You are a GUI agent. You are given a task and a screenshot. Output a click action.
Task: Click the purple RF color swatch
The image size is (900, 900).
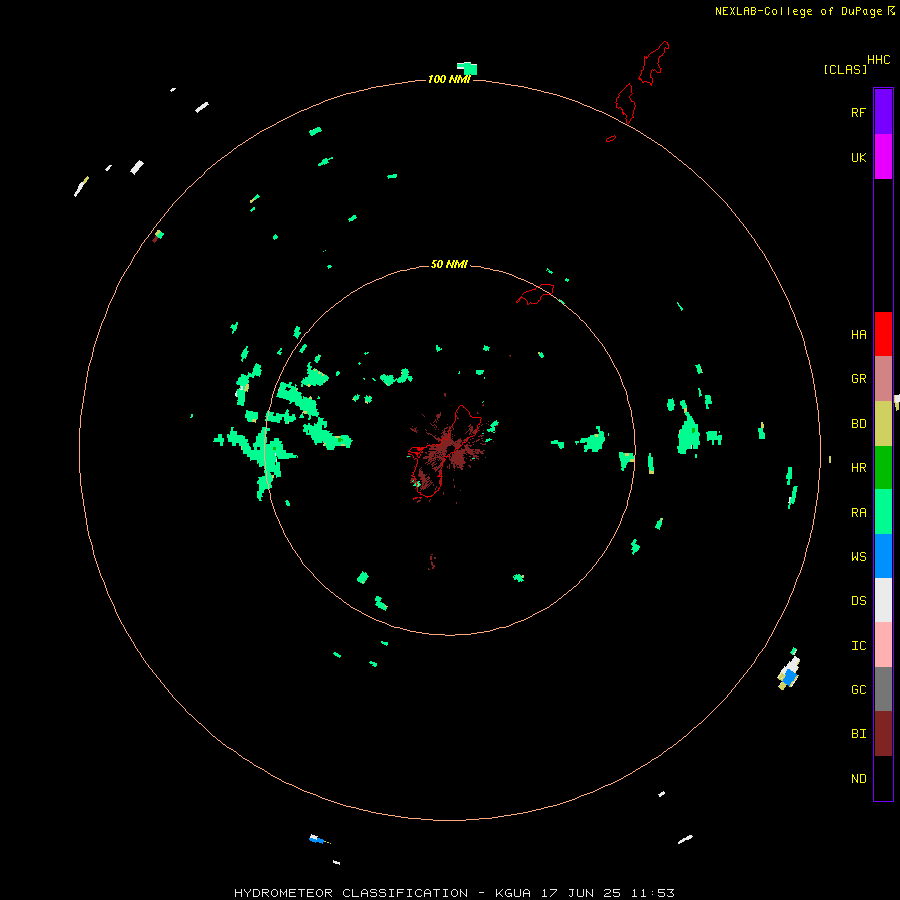883,112
